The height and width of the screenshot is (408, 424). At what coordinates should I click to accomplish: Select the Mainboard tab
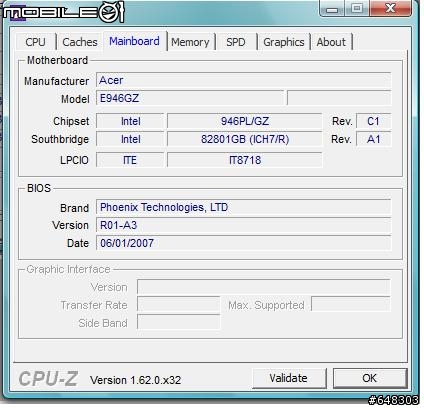coord(135,41)
